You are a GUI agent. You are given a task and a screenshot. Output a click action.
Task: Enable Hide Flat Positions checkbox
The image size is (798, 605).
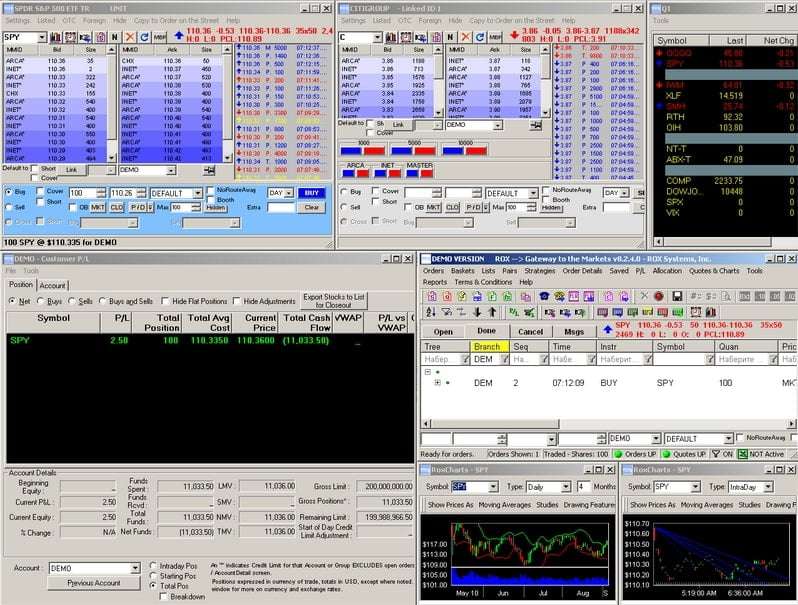(165, 301)
